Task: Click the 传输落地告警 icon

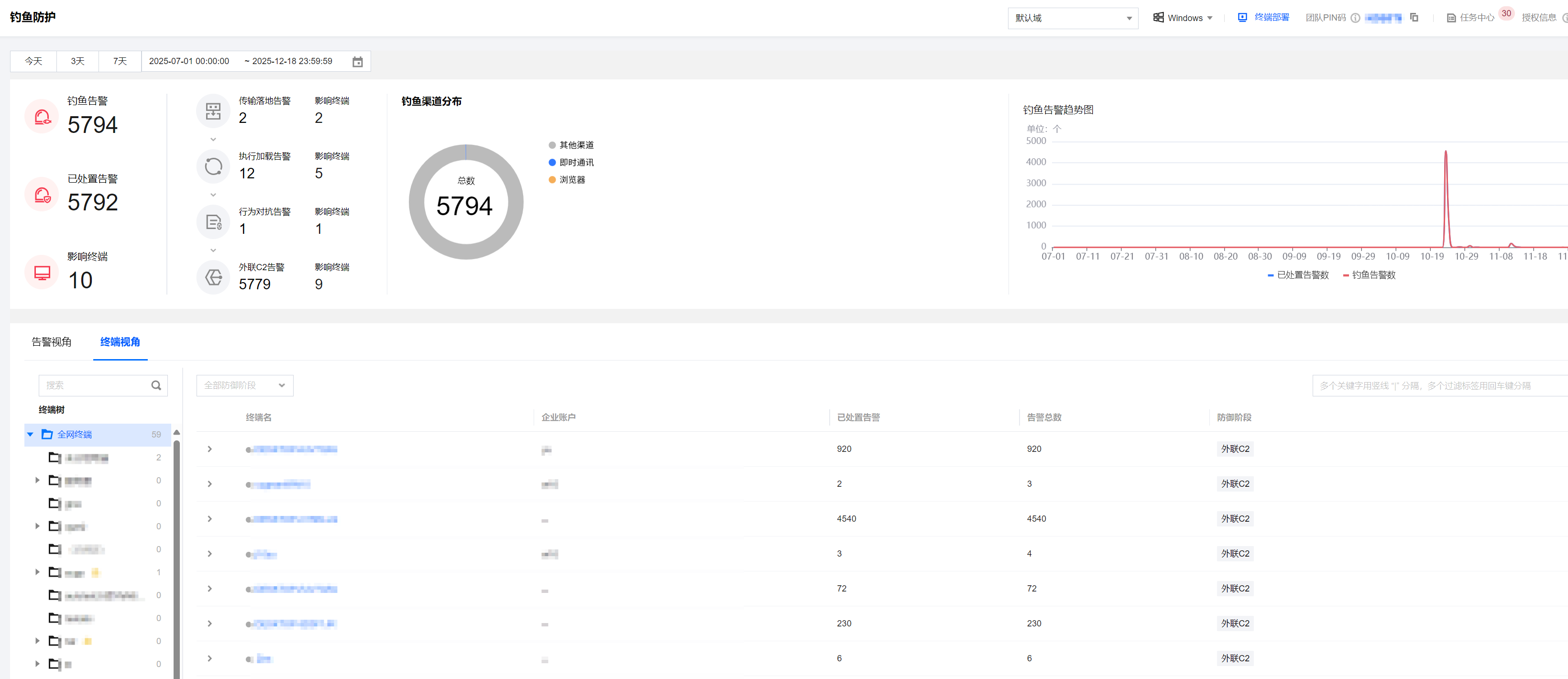Action: point(213,111)
